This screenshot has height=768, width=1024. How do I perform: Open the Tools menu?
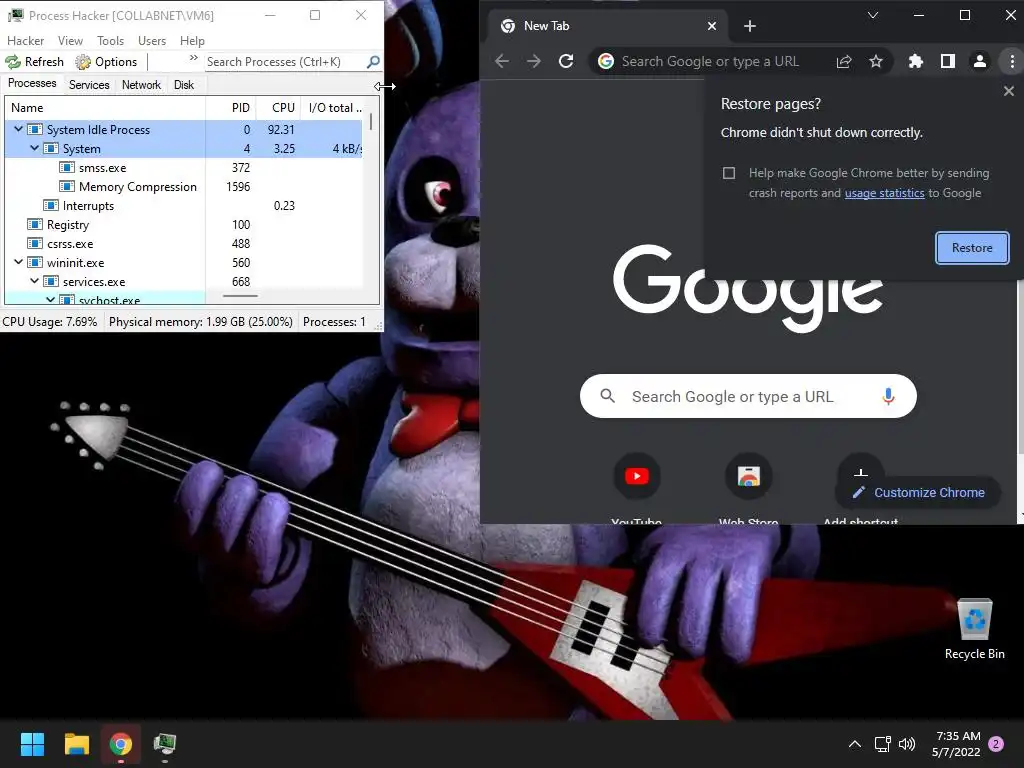coord(110,40)
